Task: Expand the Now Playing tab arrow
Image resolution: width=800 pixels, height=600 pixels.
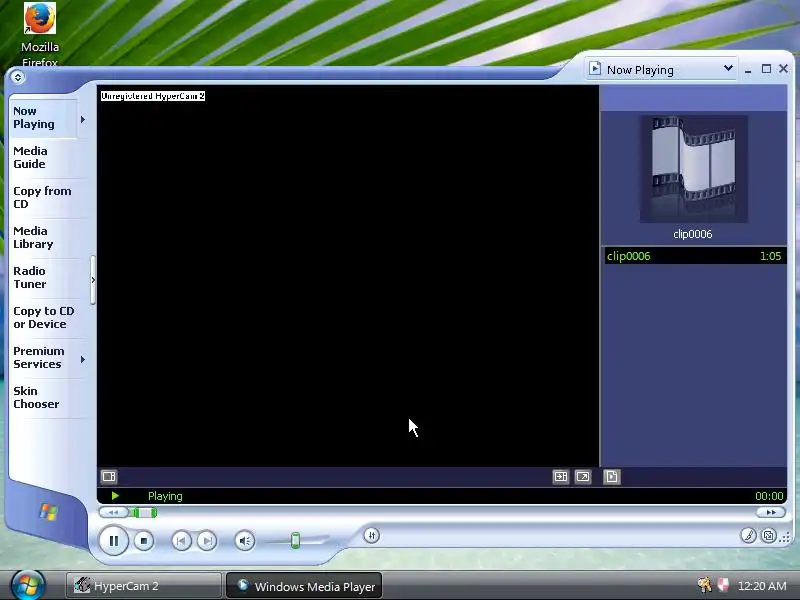Action: pos(83,119)
